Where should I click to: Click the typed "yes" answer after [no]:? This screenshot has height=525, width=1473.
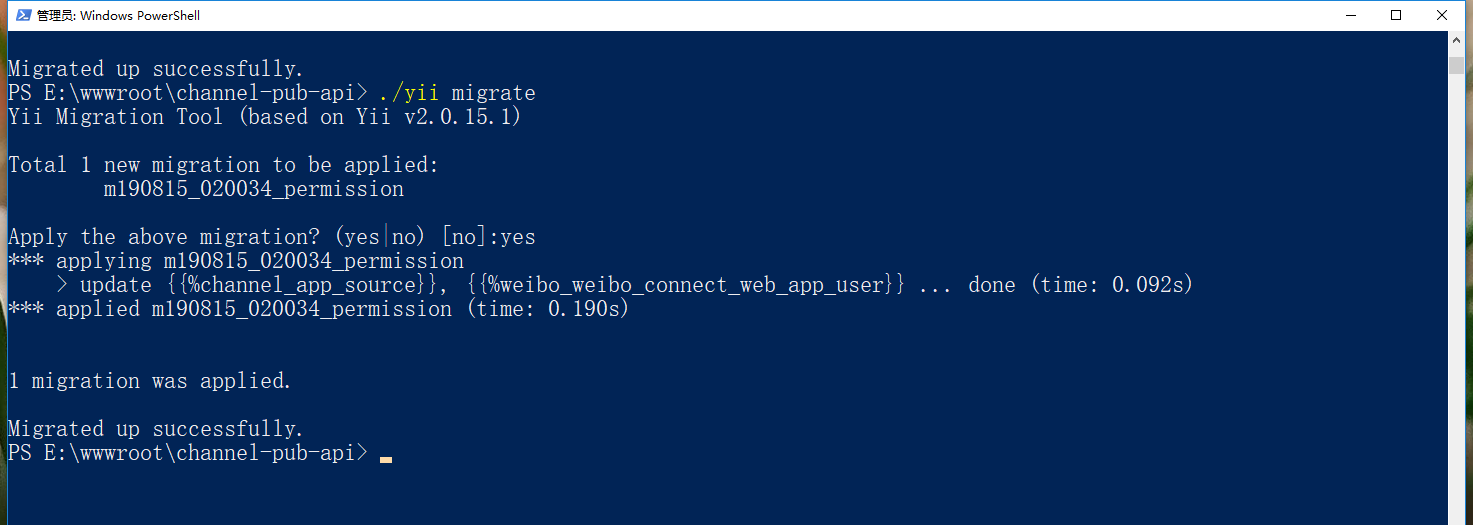click(x=517, y=237)
